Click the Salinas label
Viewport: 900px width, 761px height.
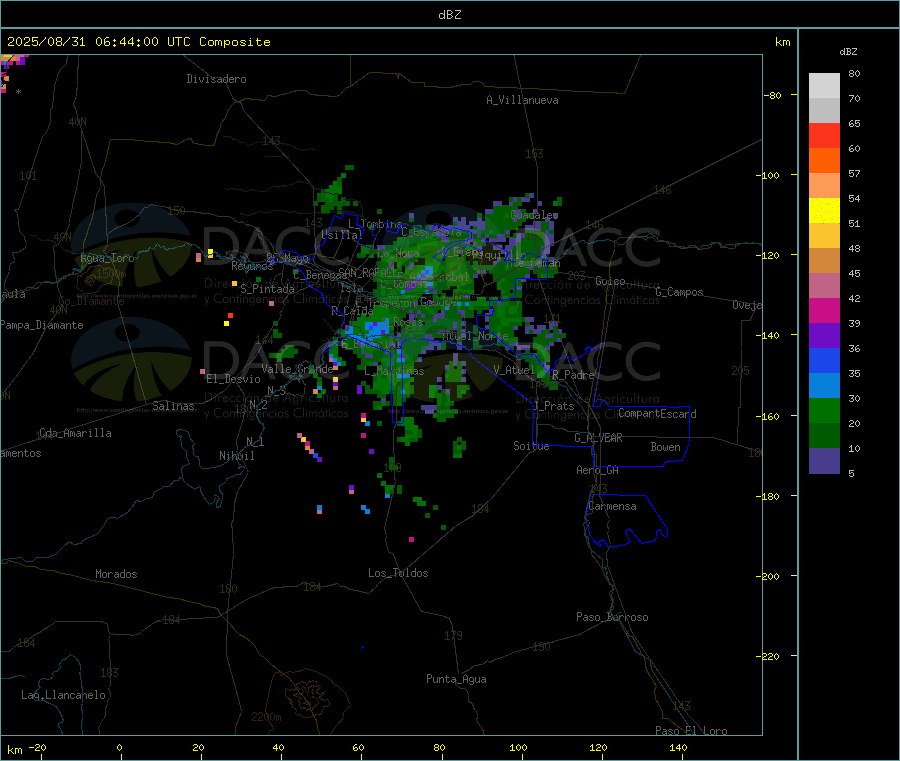173,406
